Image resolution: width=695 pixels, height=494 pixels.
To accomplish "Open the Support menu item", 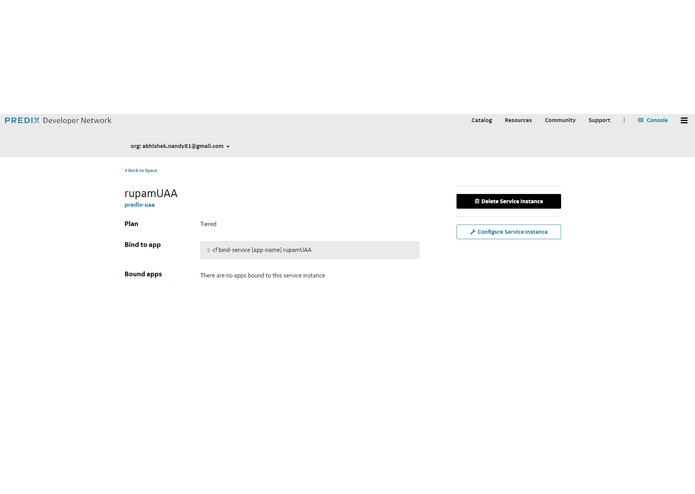I will point(599,120).
